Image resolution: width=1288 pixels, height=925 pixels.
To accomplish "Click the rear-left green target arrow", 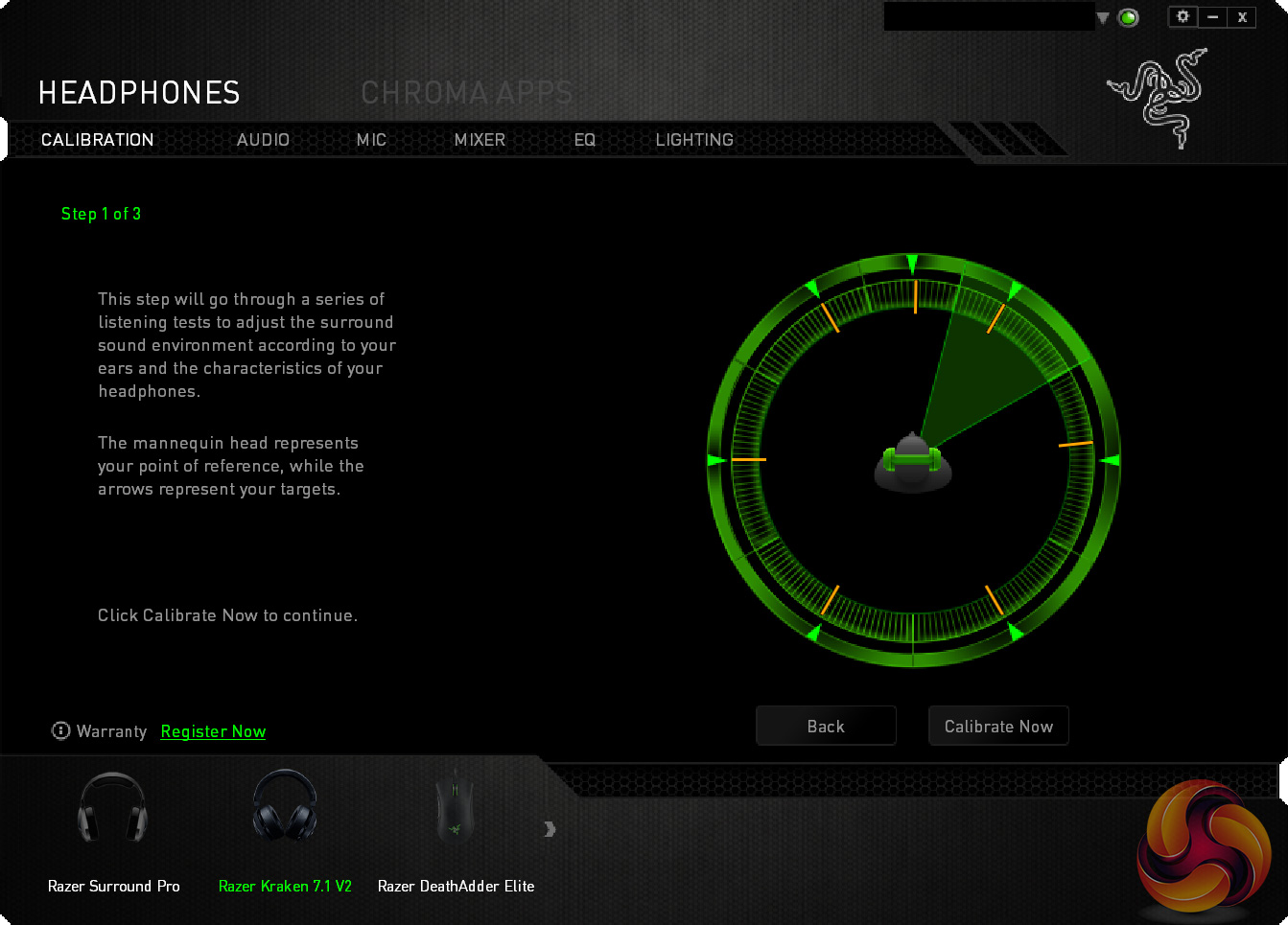I will (x=813, y=633).
